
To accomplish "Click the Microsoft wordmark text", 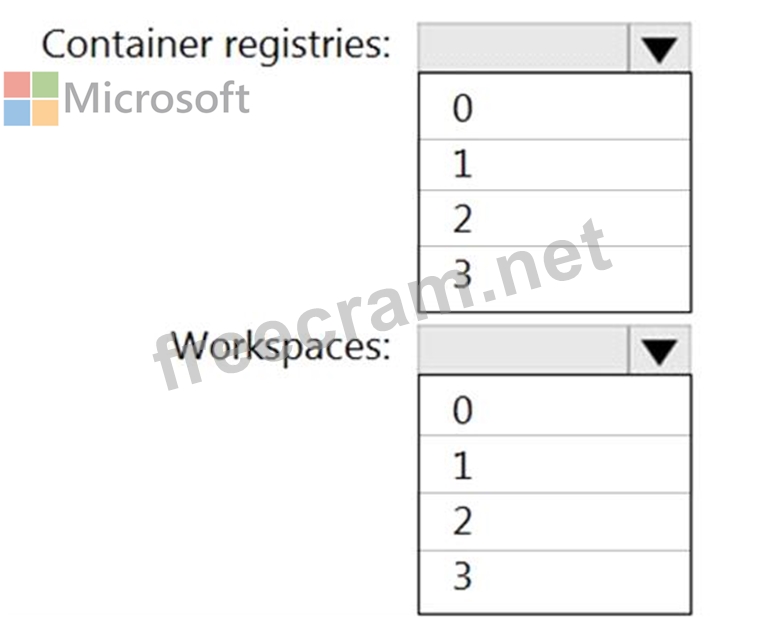I will pyautogui.click(x=156, y=98).
